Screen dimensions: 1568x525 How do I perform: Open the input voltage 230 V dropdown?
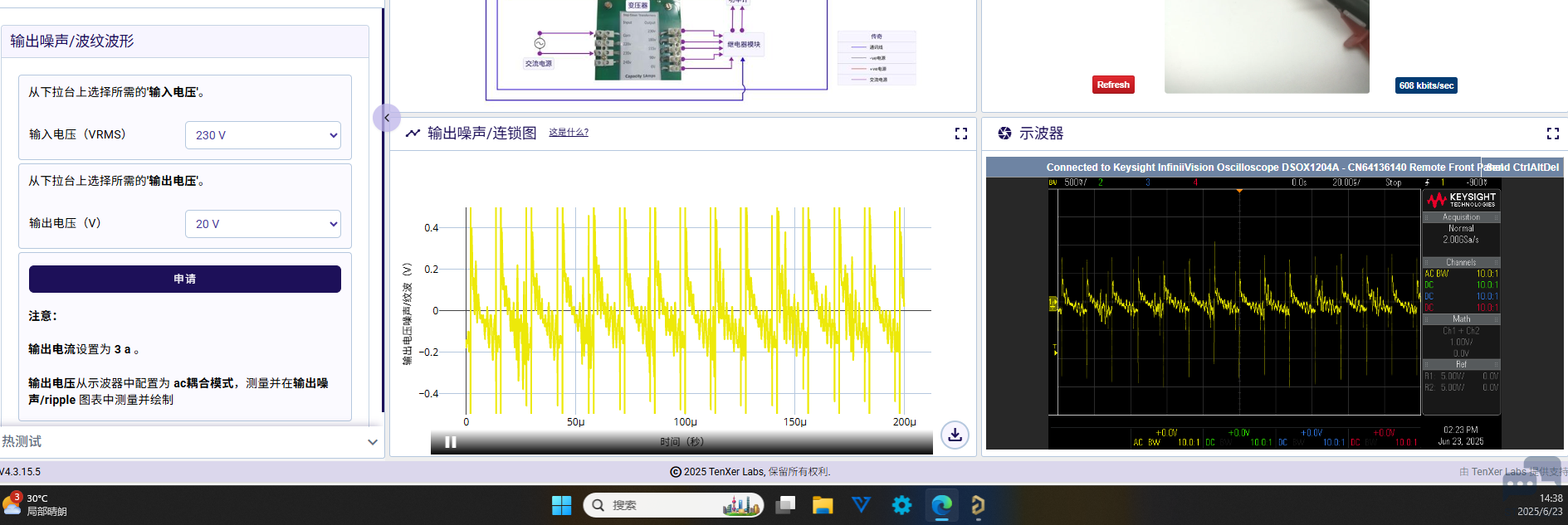tap(263, 135)
